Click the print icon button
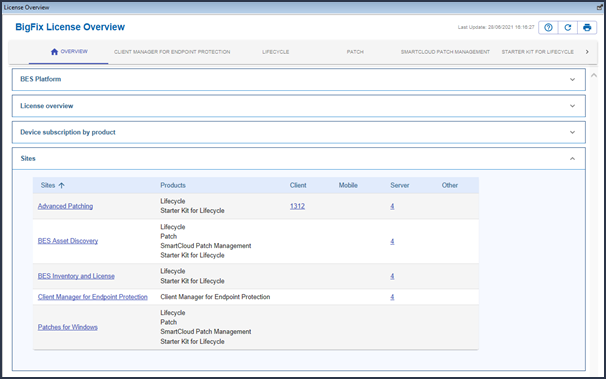The width and height of the screenshot is (606, 379). [x=587, y=27]
